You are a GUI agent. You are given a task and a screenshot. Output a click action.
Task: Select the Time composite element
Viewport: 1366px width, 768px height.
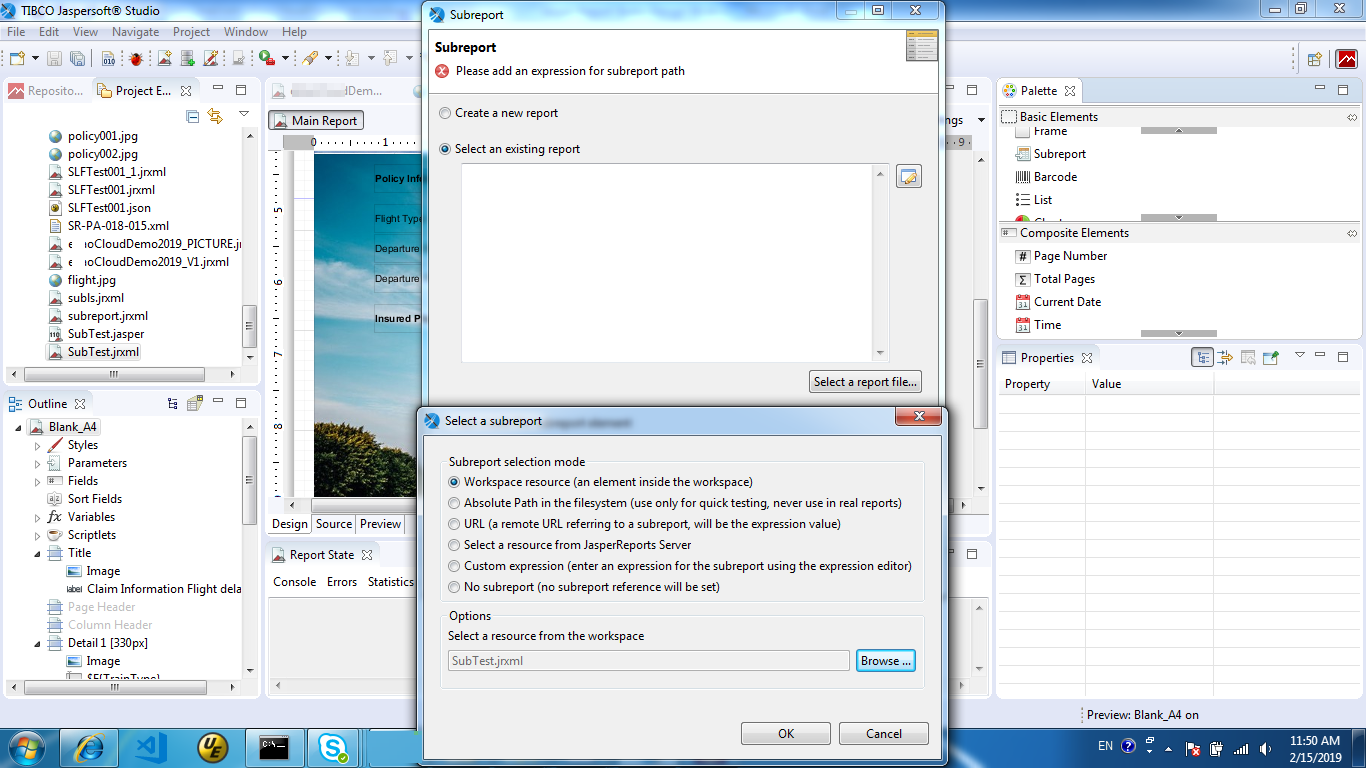click(1047, 325)
